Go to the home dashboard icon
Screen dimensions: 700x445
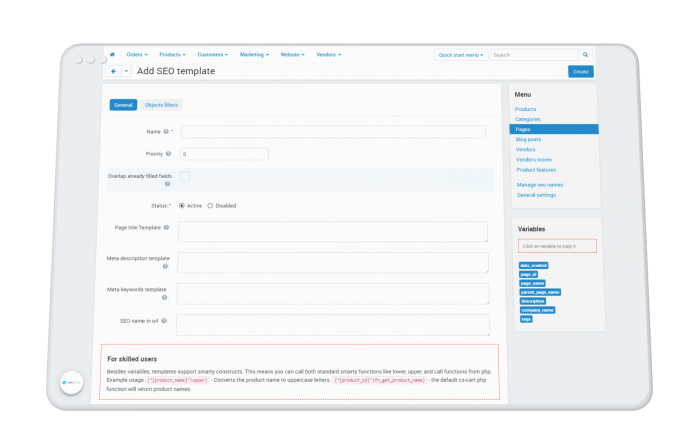112,54
